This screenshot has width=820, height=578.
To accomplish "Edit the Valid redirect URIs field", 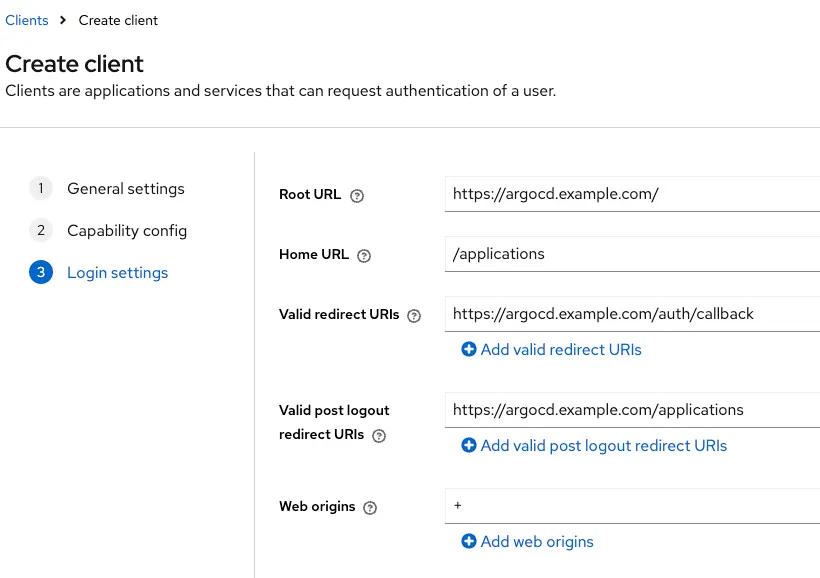I will click(632, 314).
